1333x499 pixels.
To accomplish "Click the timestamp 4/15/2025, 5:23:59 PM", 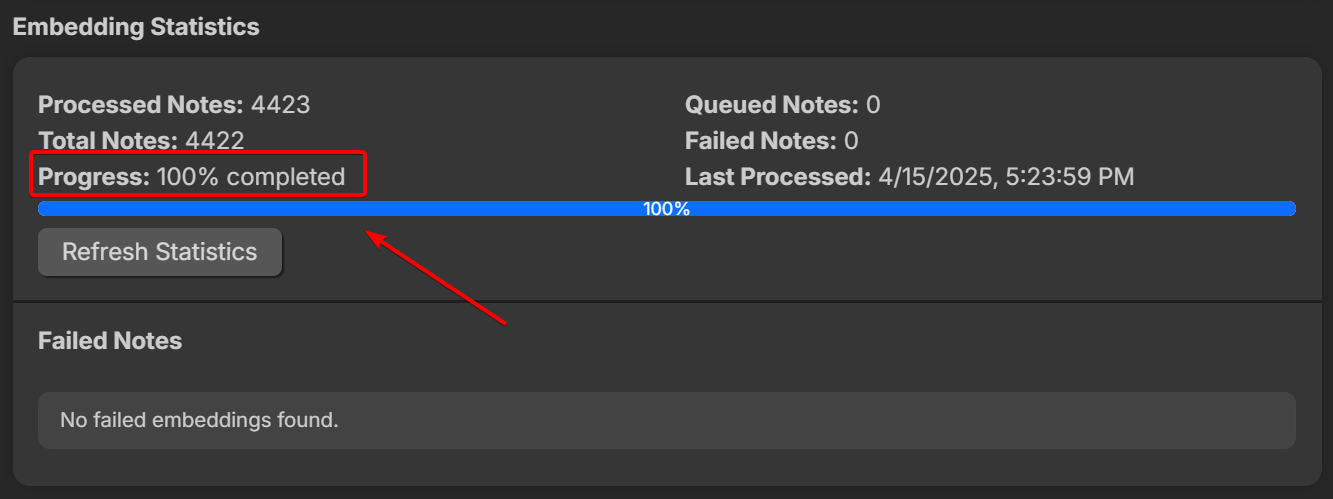I will point(1006,177).
